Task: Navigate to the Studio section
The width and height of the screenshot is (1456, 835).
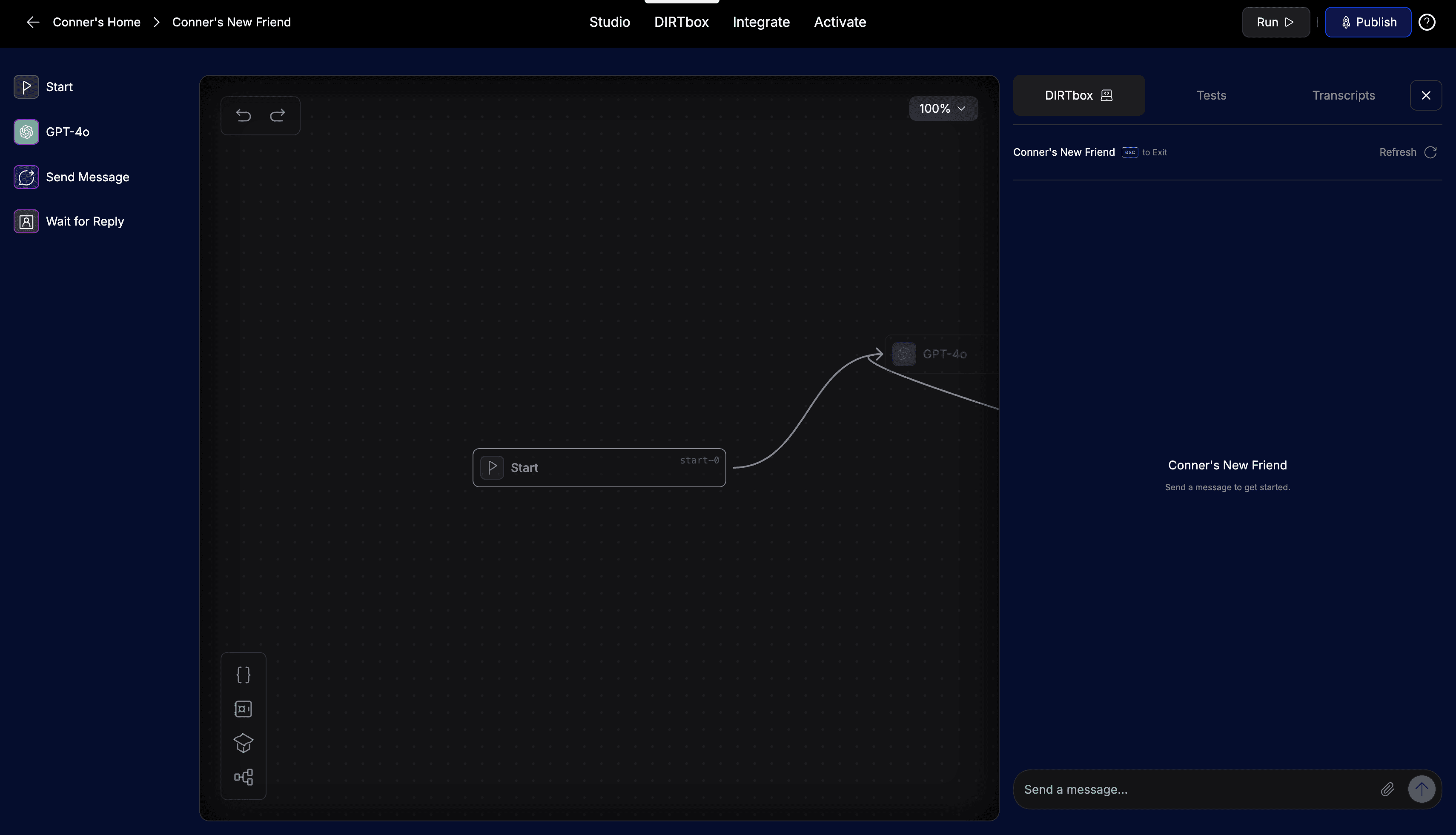Action: click(x=609, y=22)
